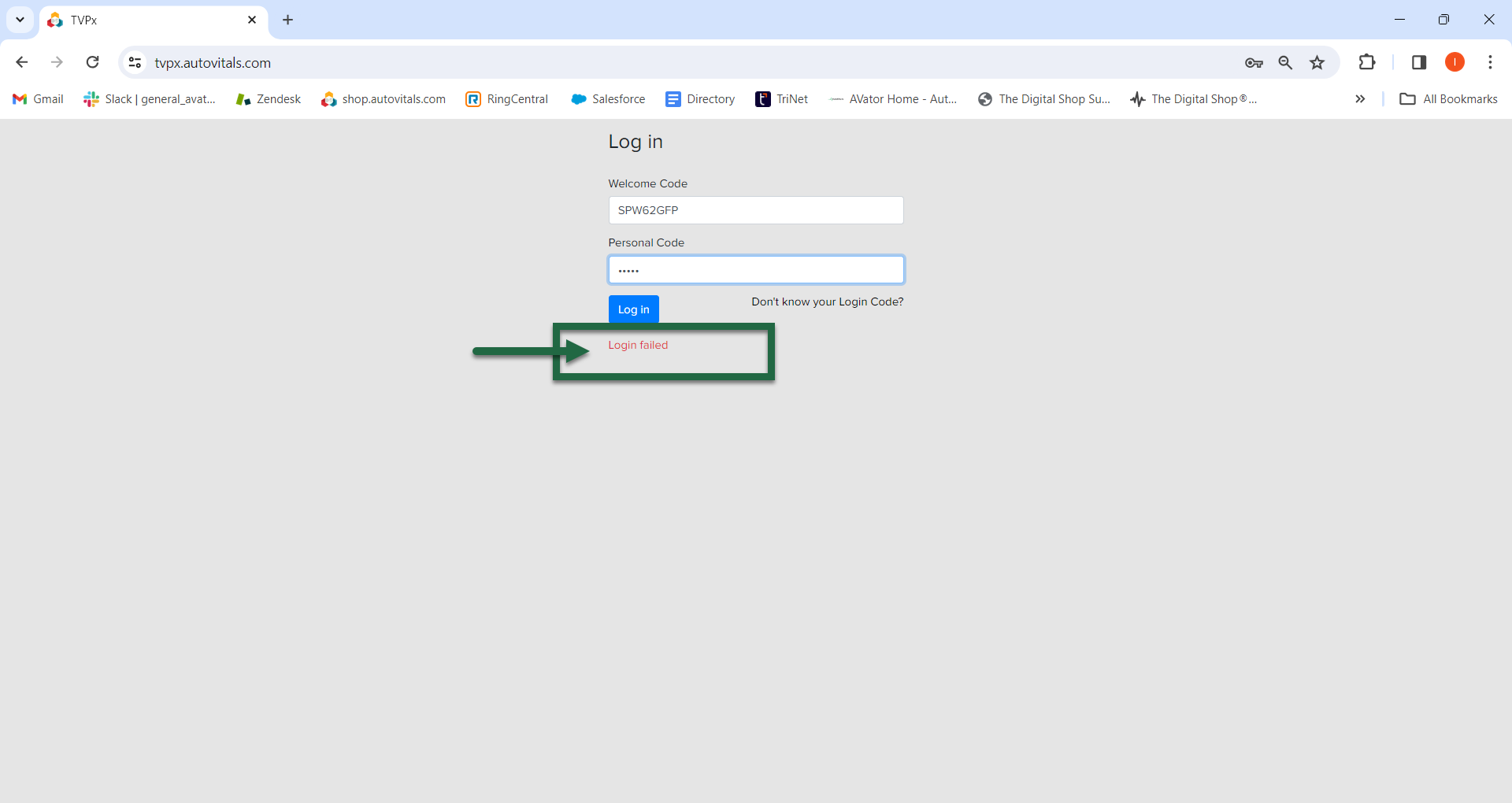Click the blue Log in button
The width and height of the screenshot is (1512, 803).
tap(634, 309)
